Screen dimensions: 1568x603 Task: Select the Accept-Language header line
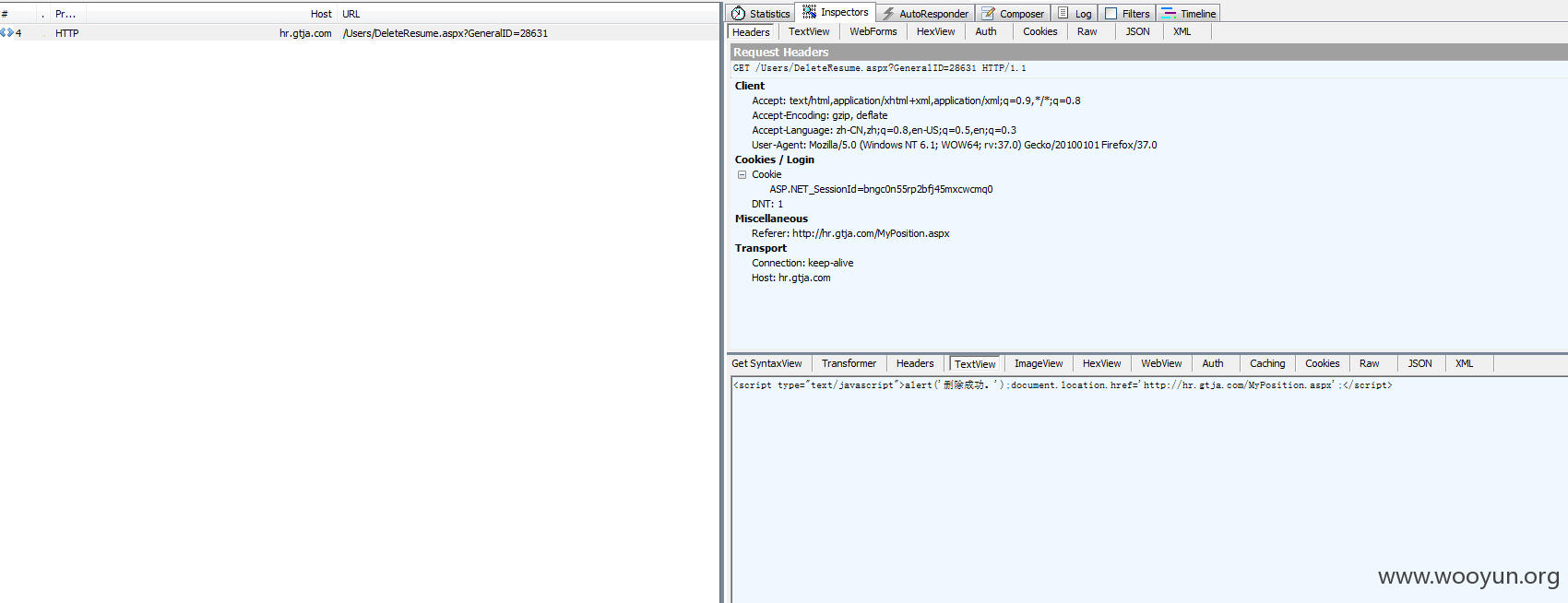tap(884, 130)
